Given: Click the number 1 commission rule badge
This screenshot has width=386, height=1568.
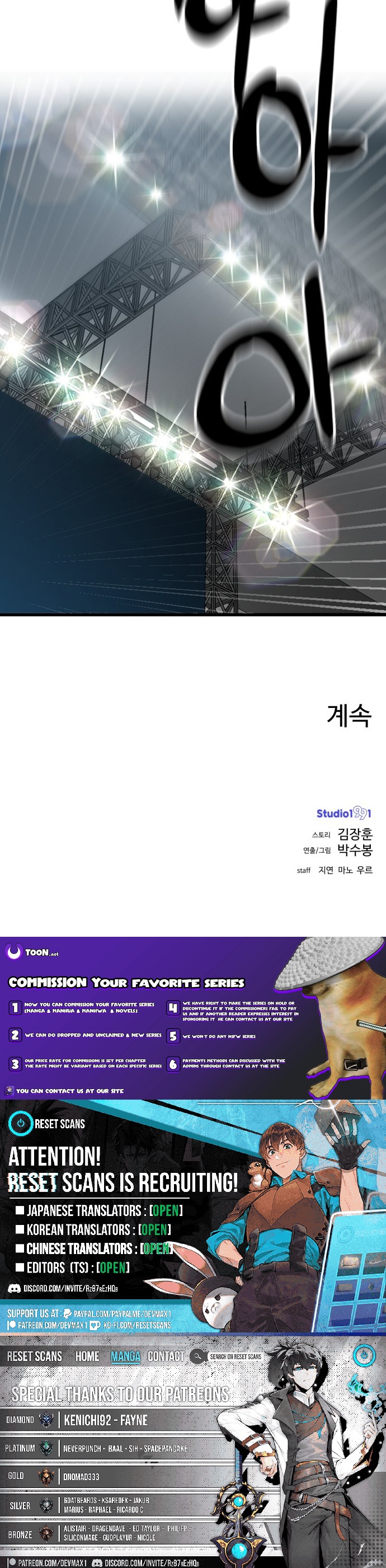Looking at the screenshot, I should coord(15,1007).
